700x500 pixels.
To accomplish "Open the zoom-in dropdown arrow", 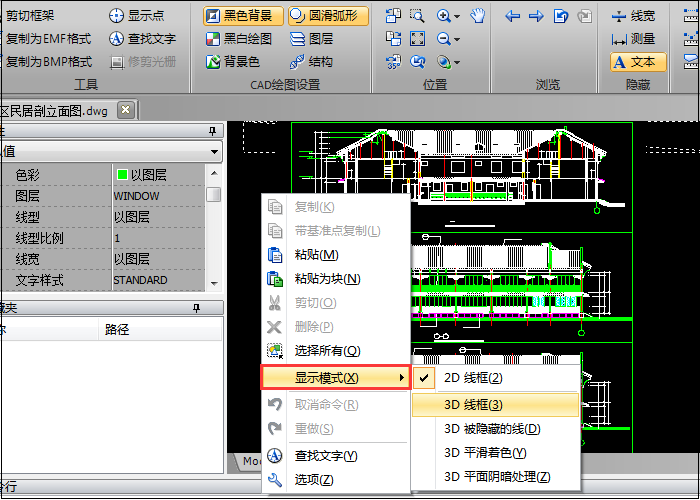I will (x=457, y=16).
